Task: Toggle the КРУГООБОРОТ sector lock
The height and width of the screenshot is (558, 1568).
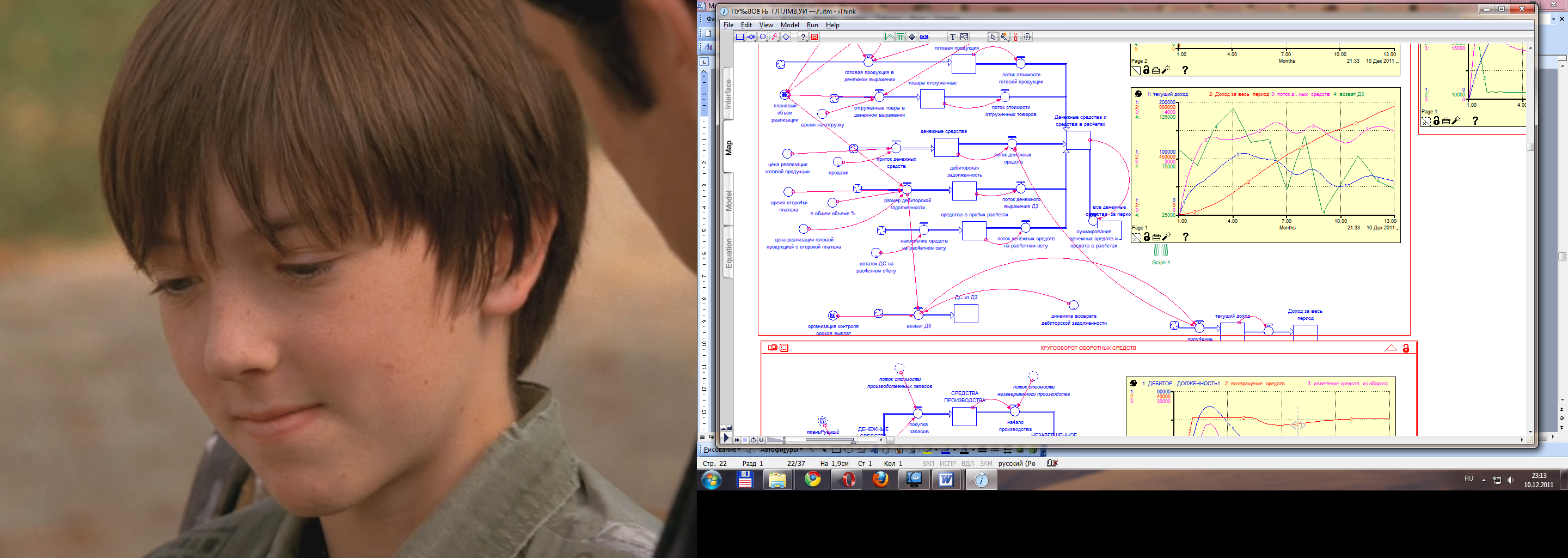Action: (1406, 348)
